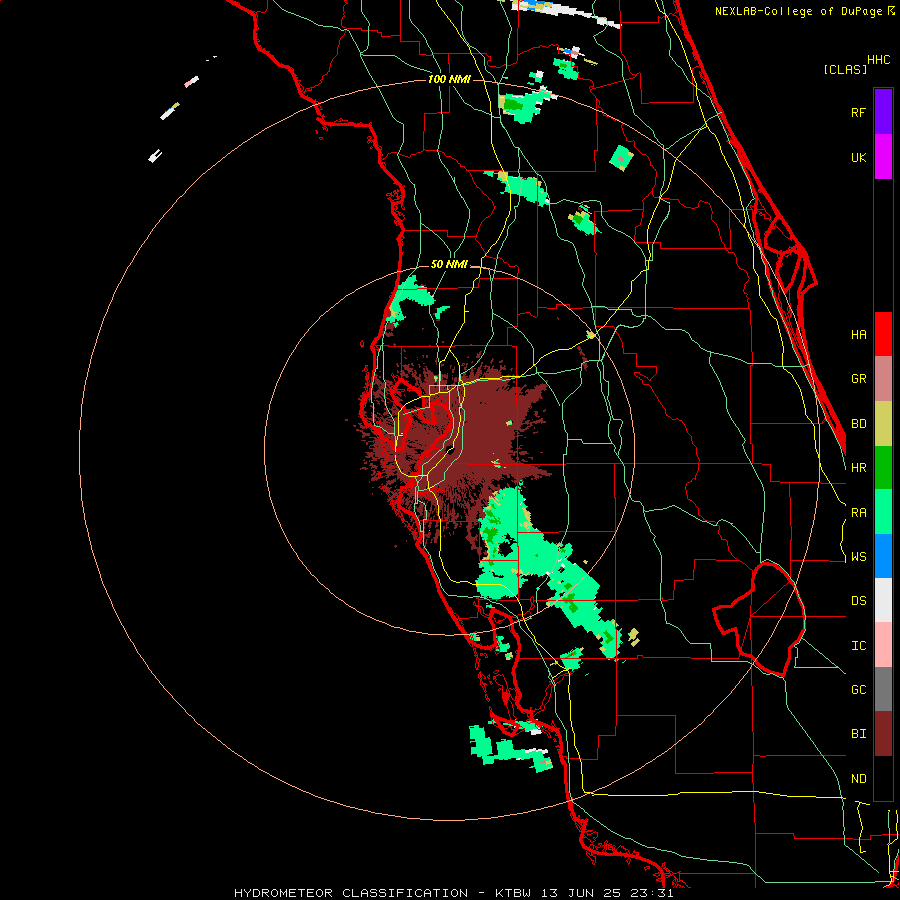Click the HR legend label
Screen dimensions: 900x900
tap(858, 468)
